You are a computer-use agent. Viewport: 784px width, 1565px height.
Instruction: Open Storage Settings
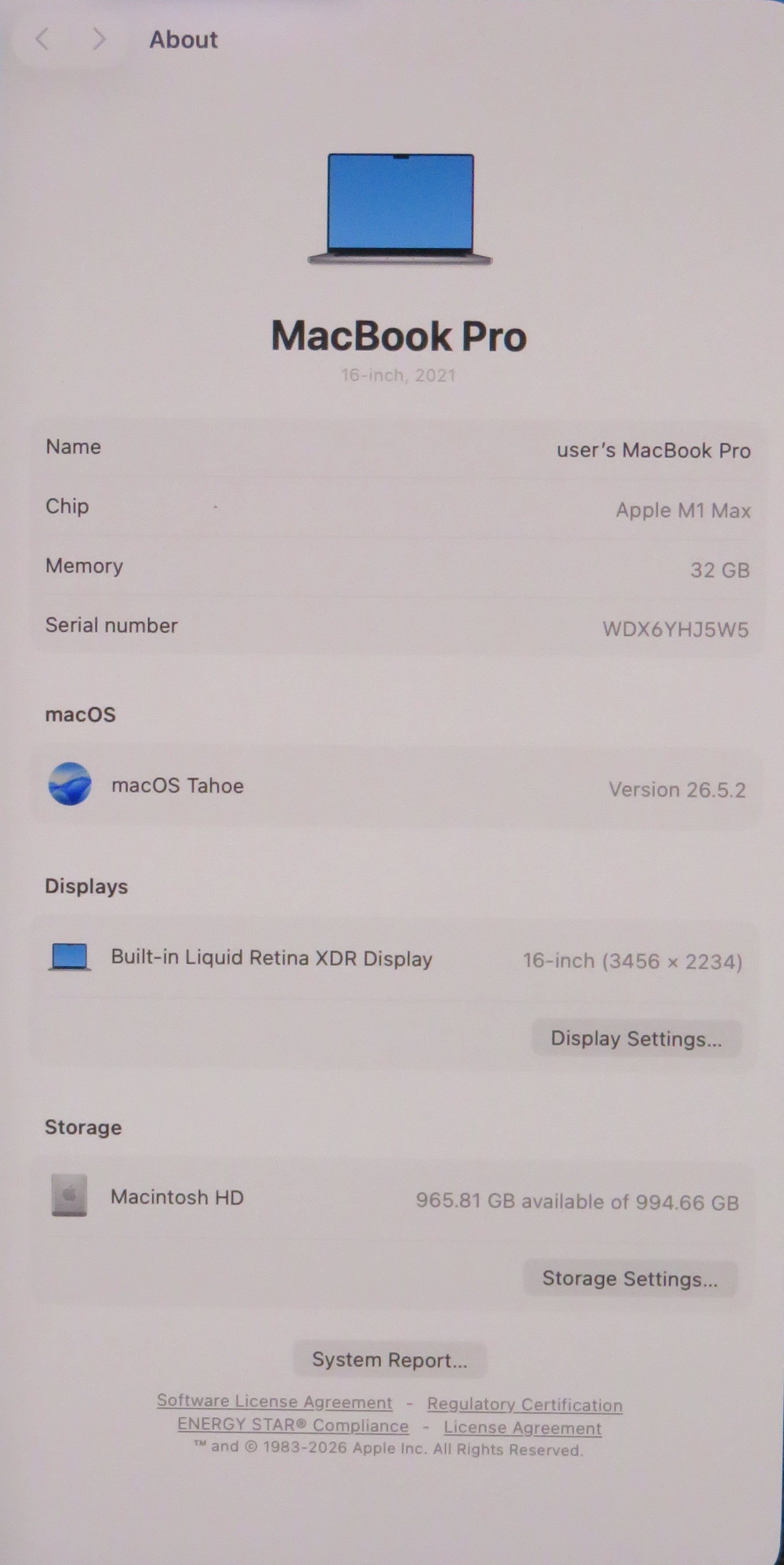(630, 1279)
